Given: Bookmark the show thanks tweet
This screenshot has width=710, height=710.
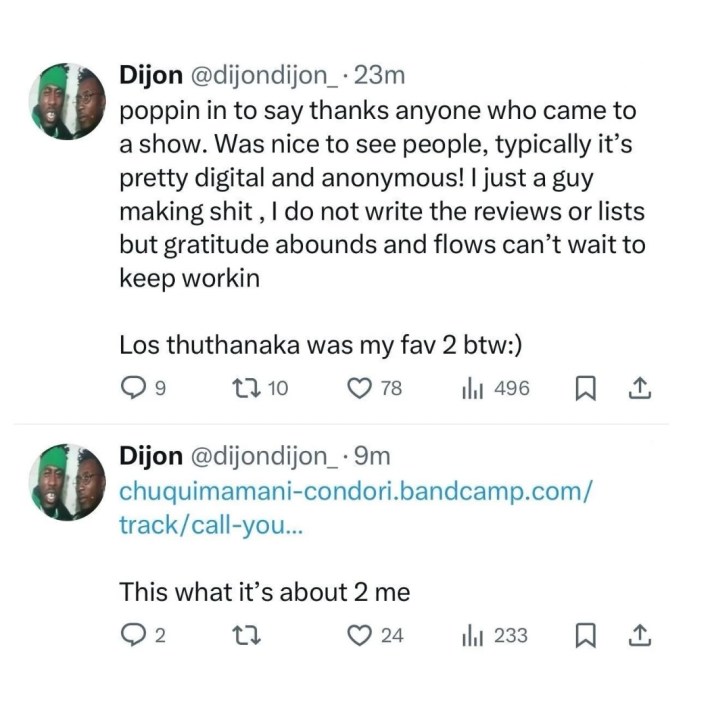Looking at the screenshot, I should click(x=588, y=388).
